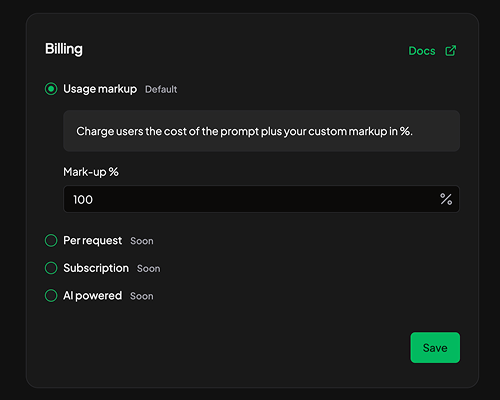The height and width of the screenshot is (400, 500).
Task: Select the Usage markup radio button
Action: [51, 89]
